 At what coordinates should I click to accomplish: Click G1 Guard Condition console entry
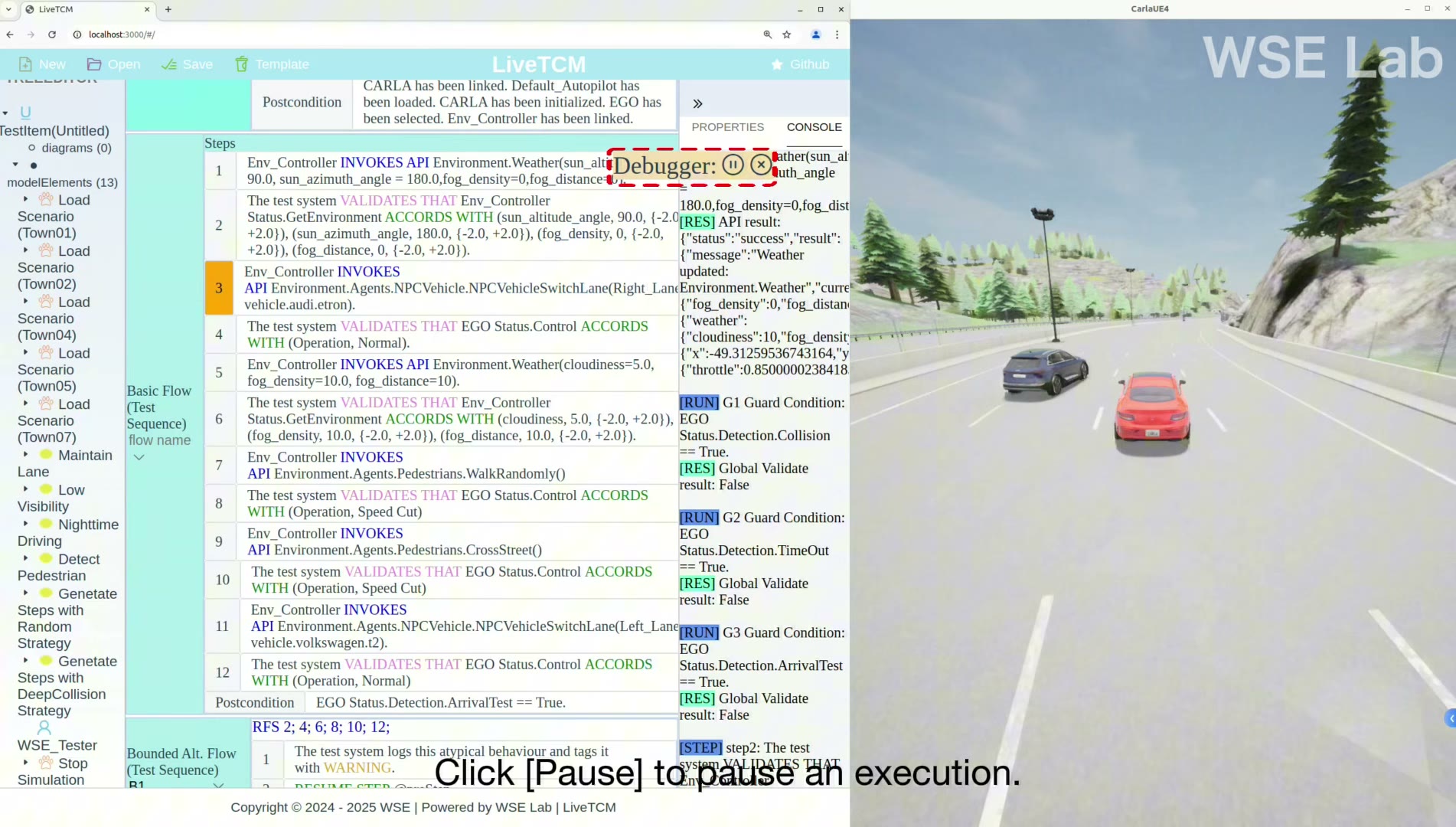[762, 427]
